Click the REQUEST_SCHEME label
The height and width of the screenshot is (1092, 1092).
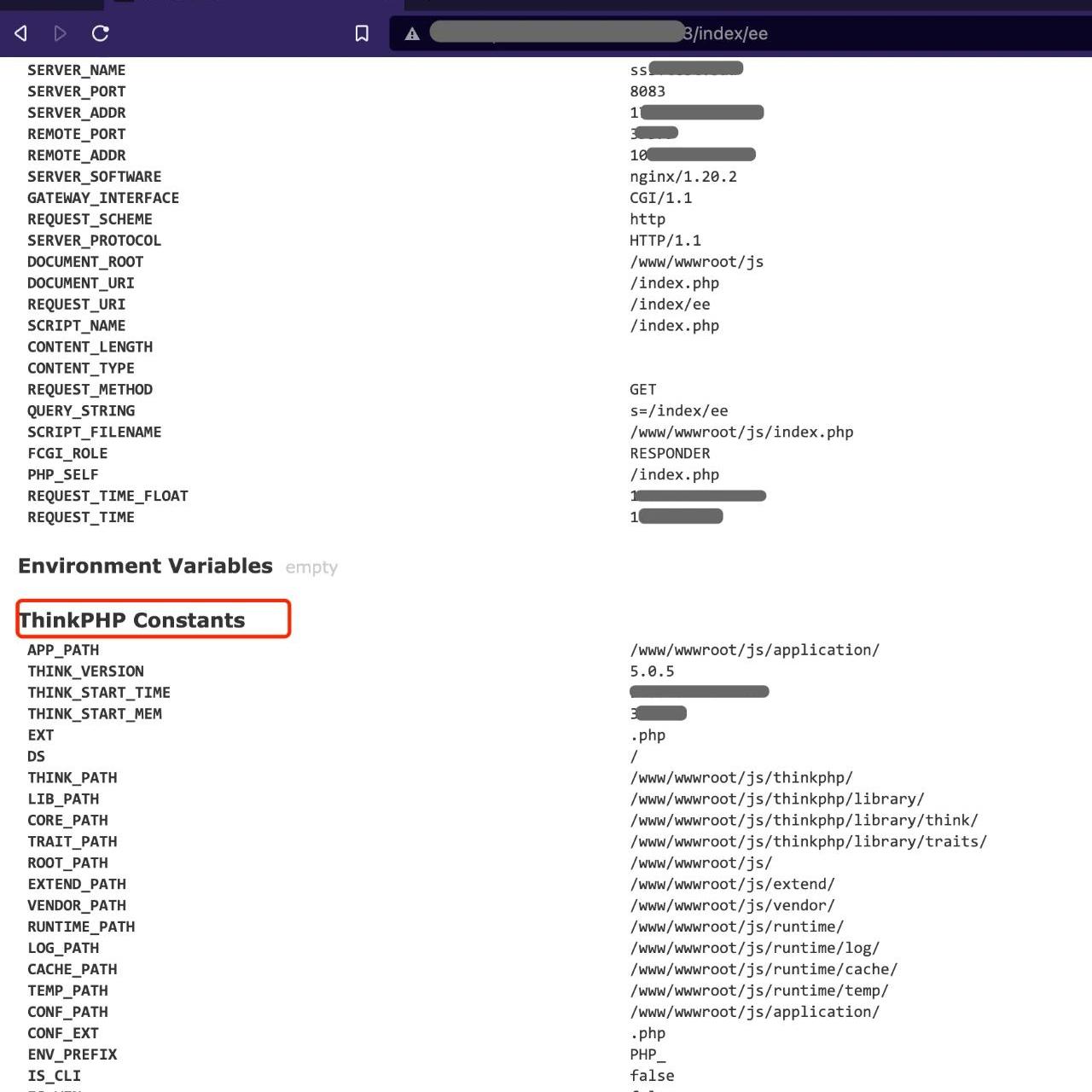tap(90, 219)
